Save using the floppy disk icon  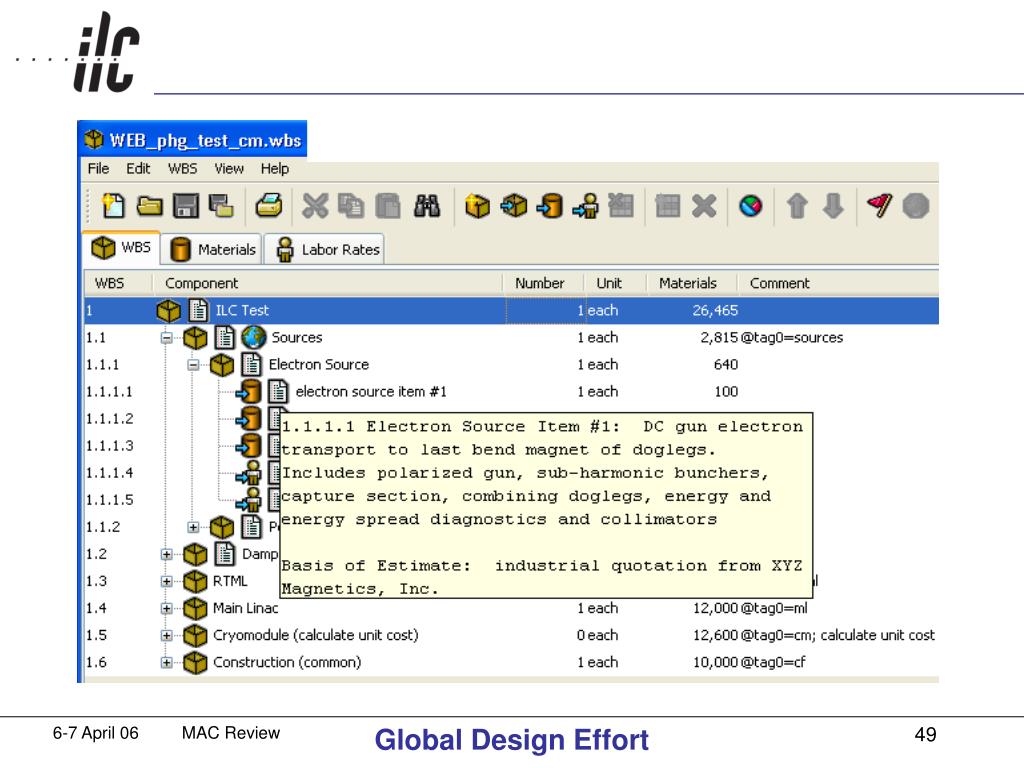click(x=185, y=206)
